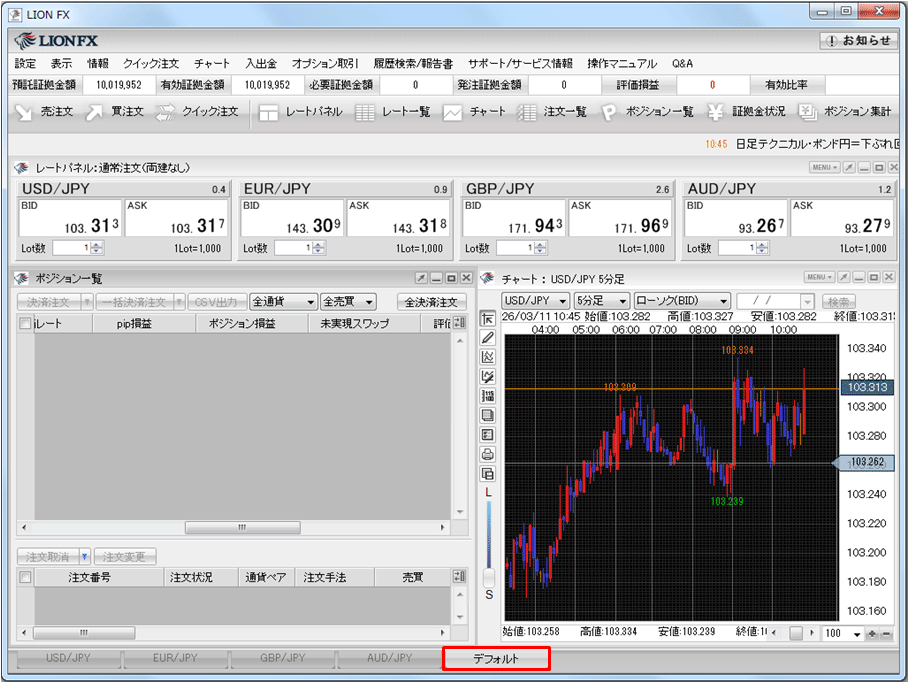Pin the ポジション一覧 panel with the pin icon

[x=421, y=278]
